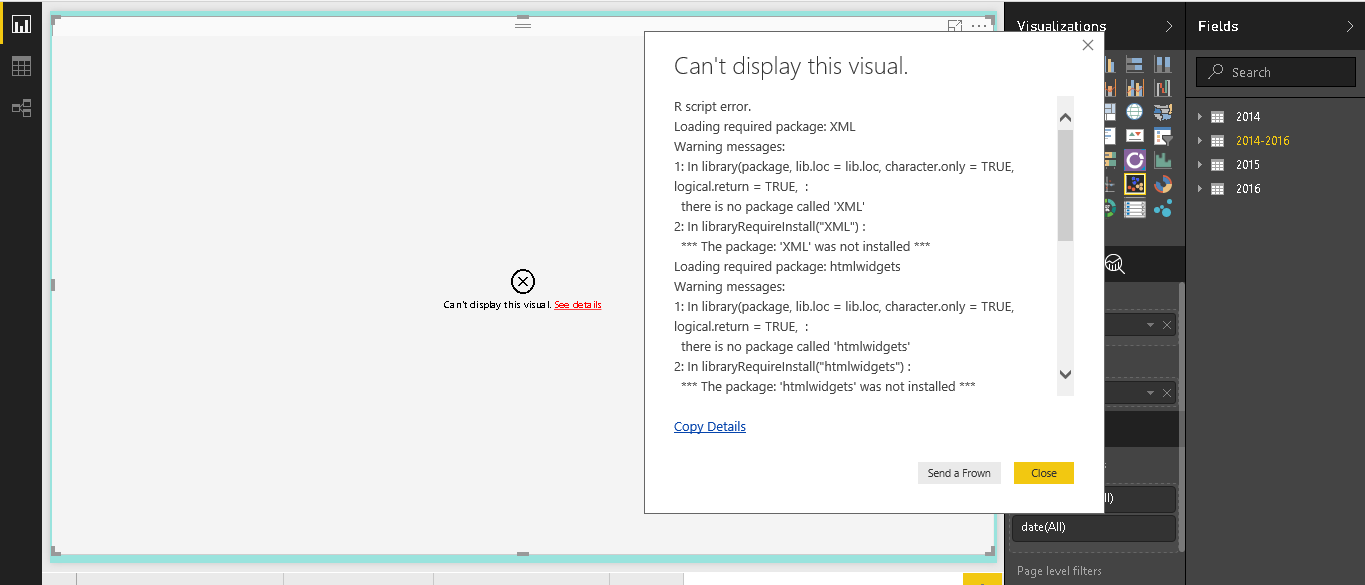The width and height of the screenshot is (1365, 585).
Task: Select the globe Map visualization
Action: click(1134, 112)
